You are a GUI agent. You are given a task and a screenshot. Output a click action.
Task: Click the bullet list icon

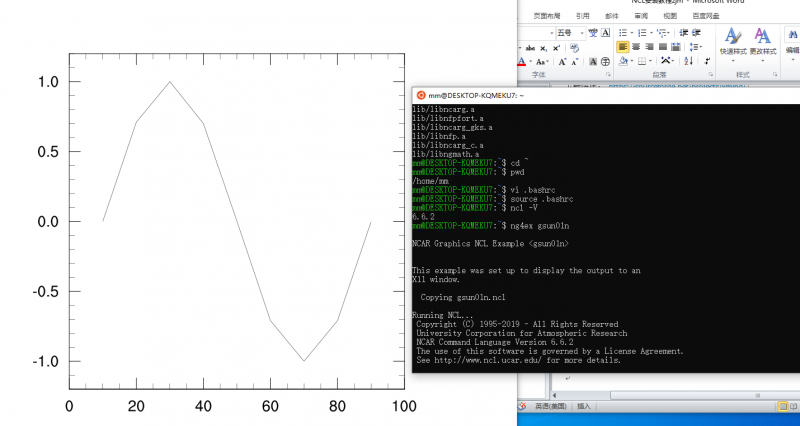(x=623, y=32)
